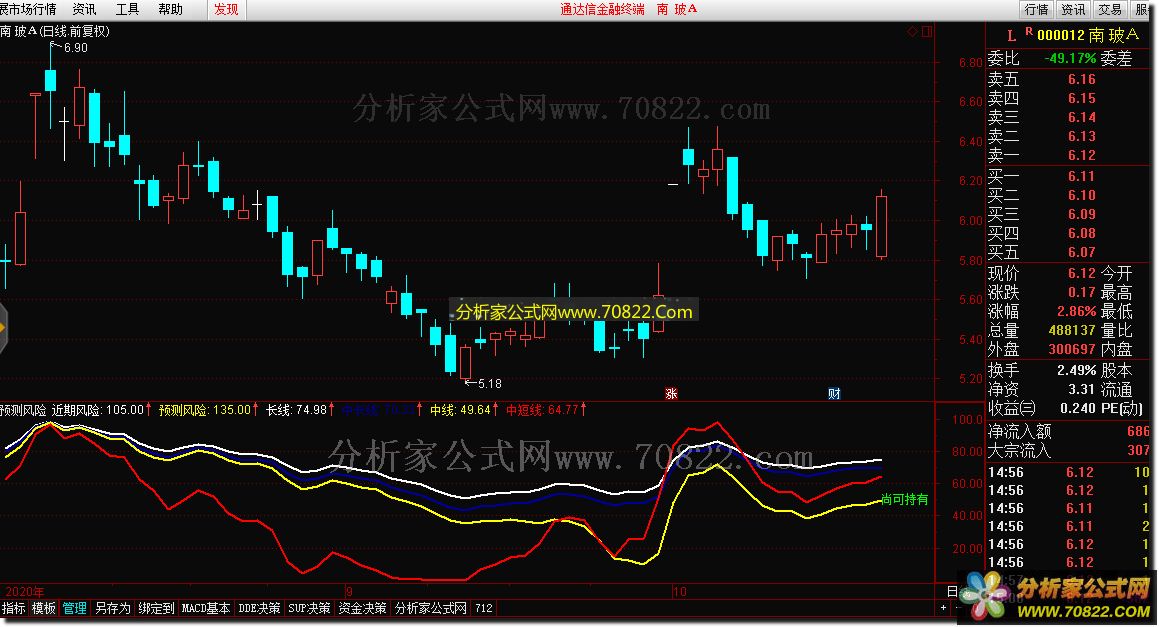The width and height of the screenshot is (1159, 627).
Task: Open the 工具 menu
Action: [x=127, y=10]
